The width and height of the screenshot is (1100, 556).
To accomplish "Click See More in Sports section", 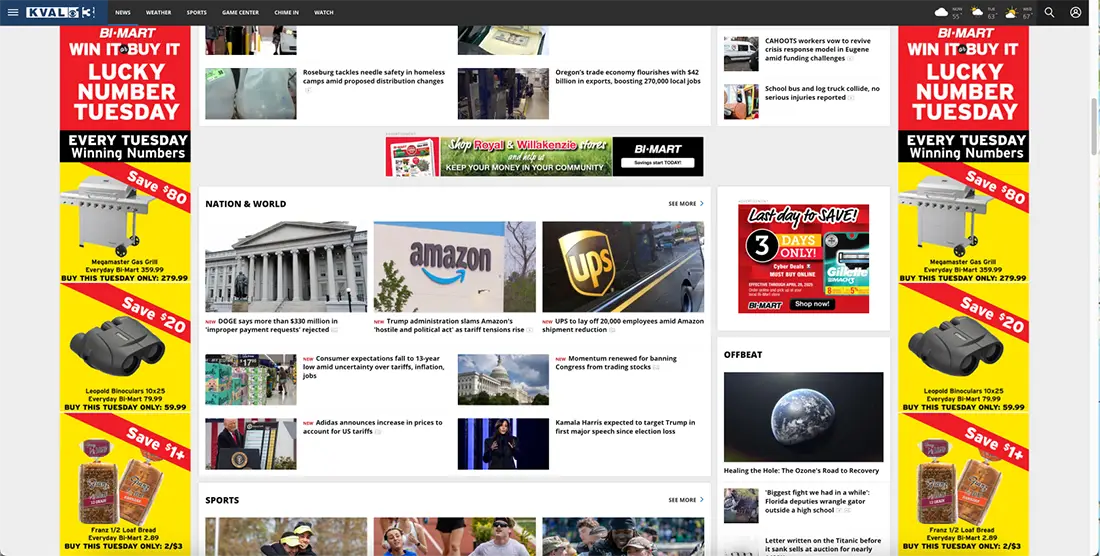I will 685,501.
